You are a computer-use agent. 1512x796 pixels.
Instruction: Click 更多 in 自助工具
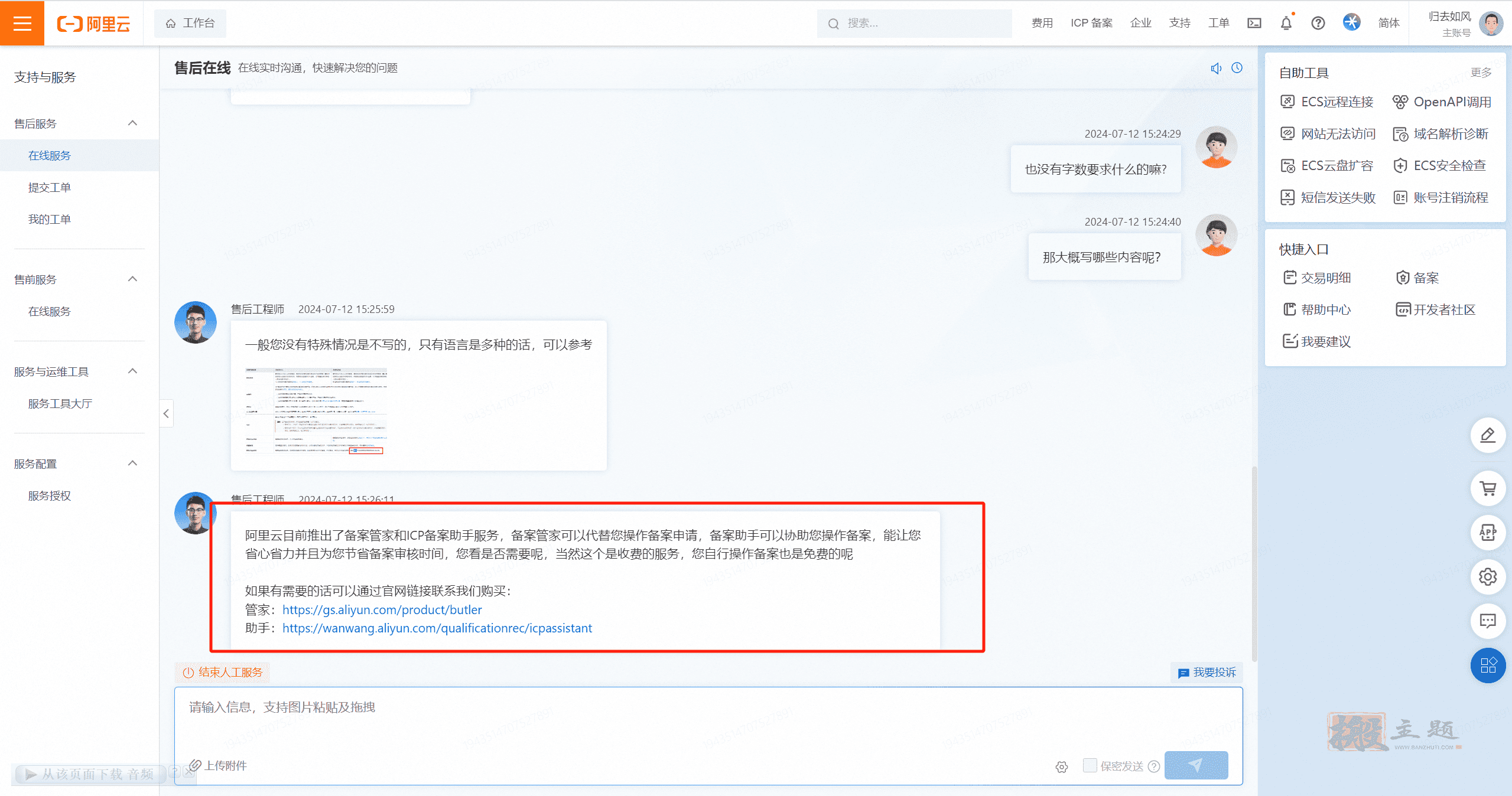pos(1481,72)
